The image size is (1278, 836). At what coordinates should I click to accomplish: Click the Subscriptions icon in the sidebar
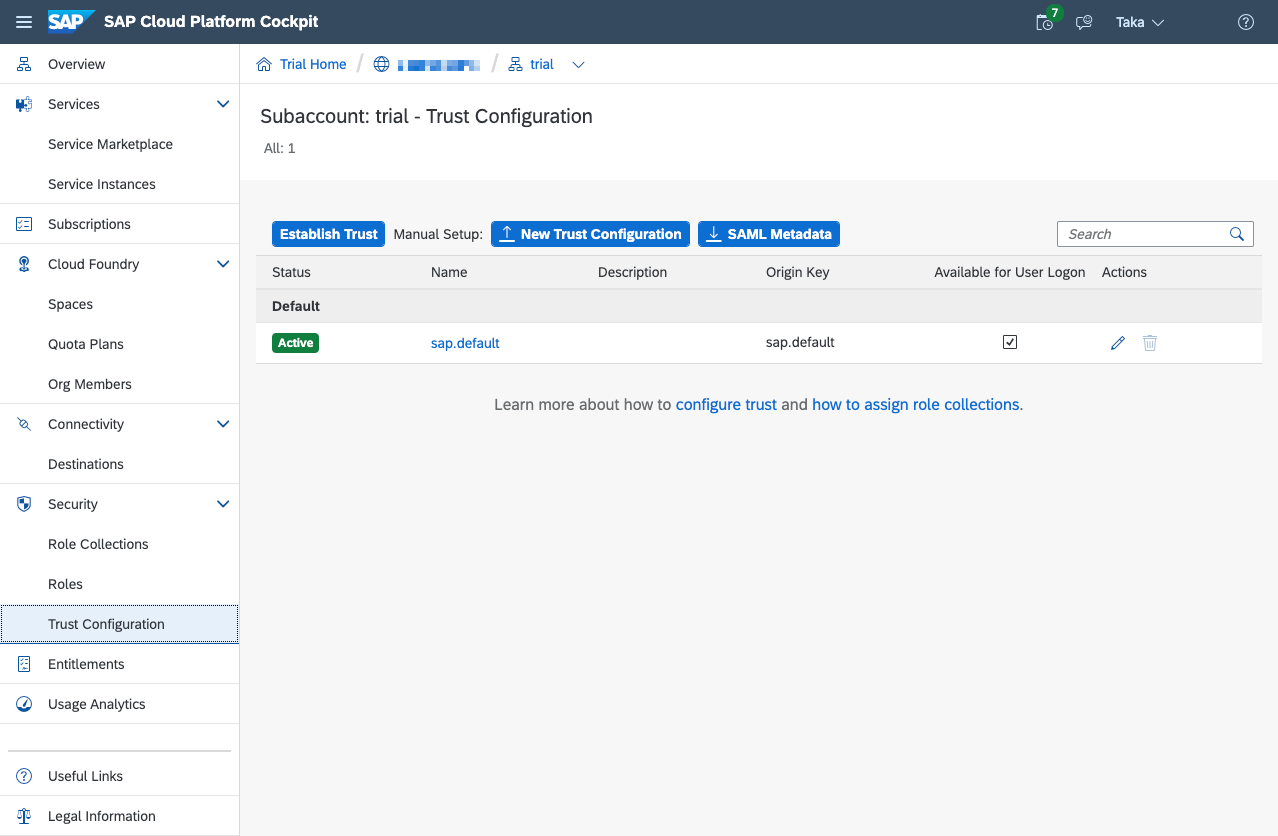coord(24,224)
